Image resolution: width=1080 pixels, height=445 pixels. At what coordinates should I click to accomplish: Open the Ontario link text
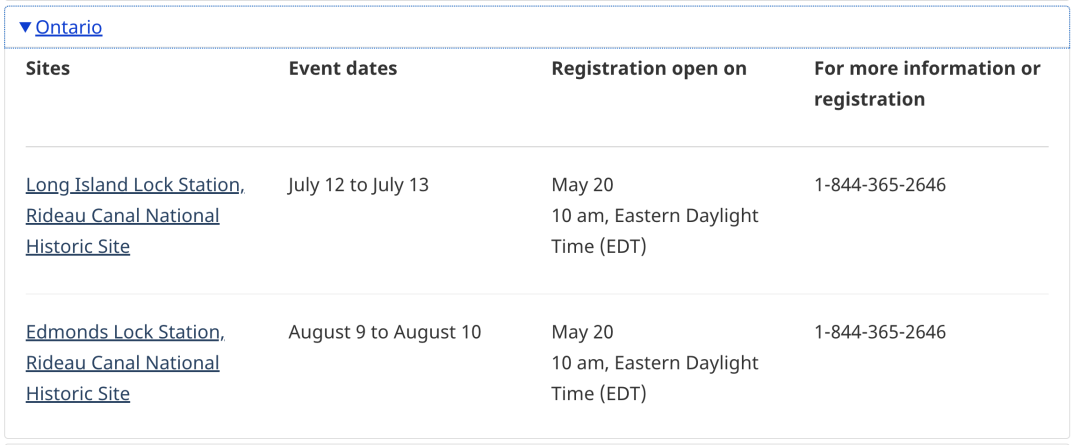pyautogui.click(x=69, y=28)
